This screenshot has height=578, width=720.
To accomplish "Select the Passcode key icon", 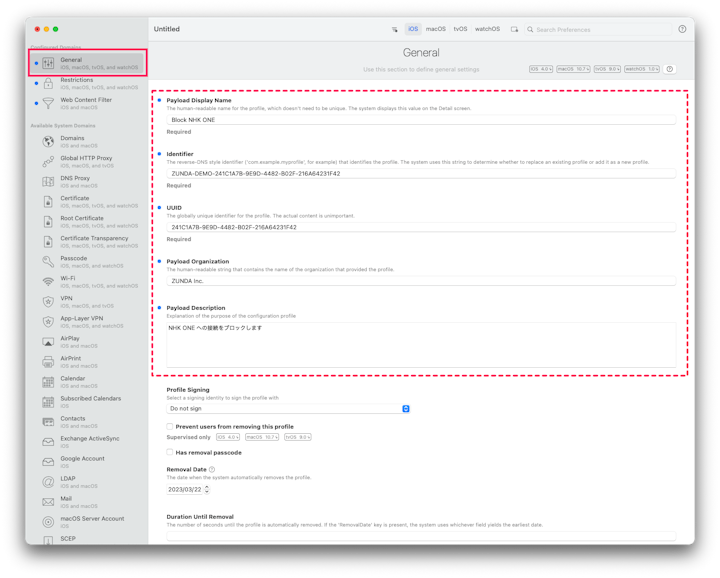I will [48, 262].
